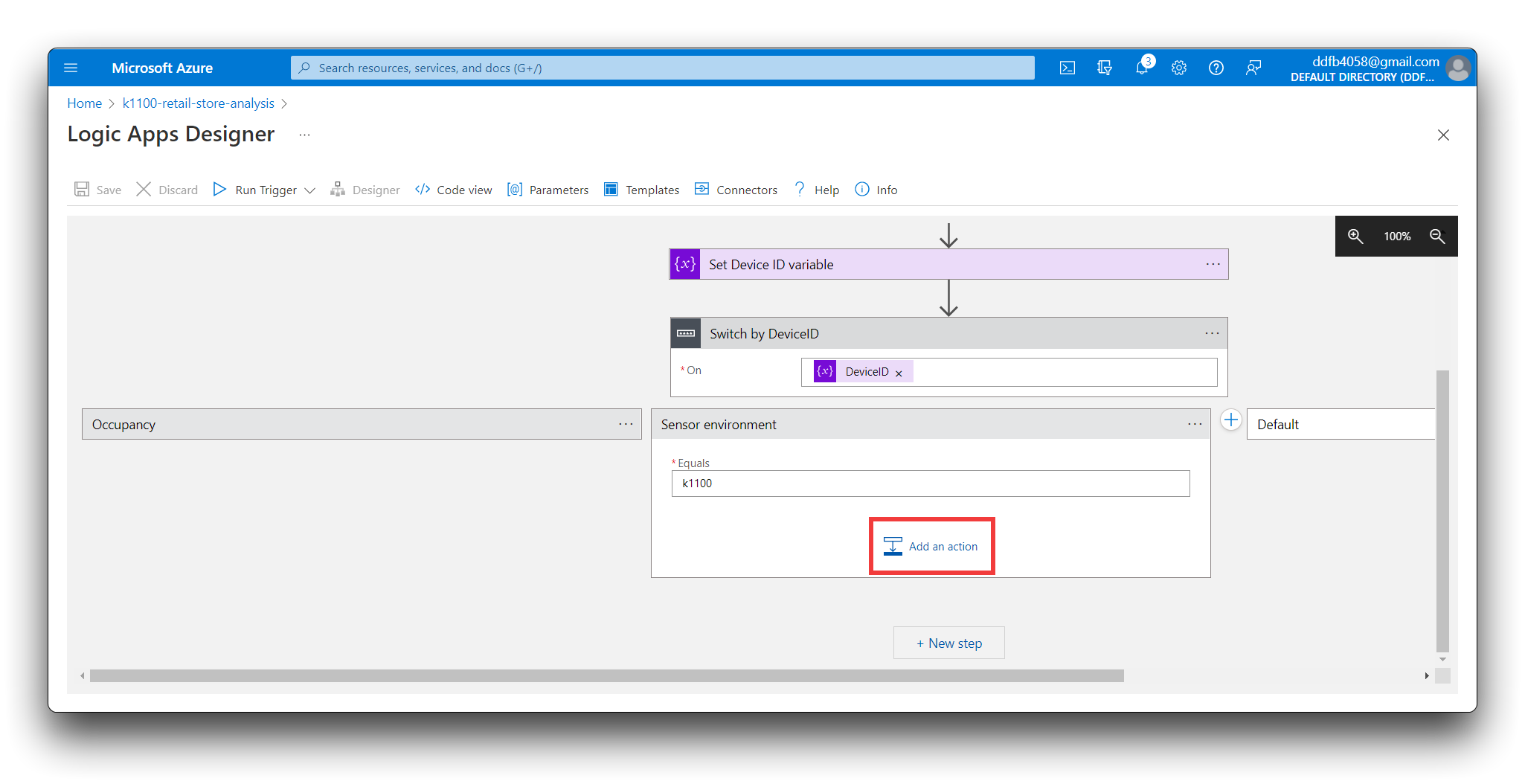Open Switch by DeviceID ellipsis menu
Image resolution: width=1525 pixels, height=784 pixels.
point(1213,333)
